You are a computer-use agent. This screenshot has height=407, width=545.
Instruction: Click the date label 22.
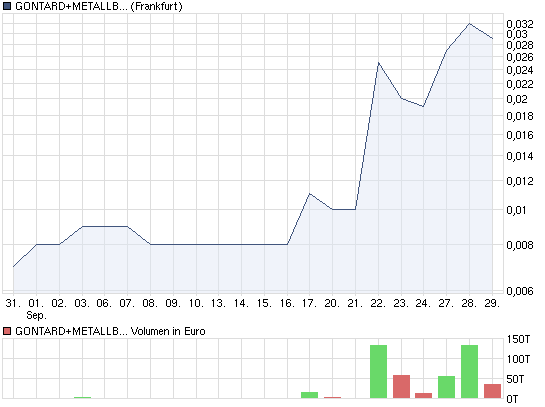tap(378, 303)
